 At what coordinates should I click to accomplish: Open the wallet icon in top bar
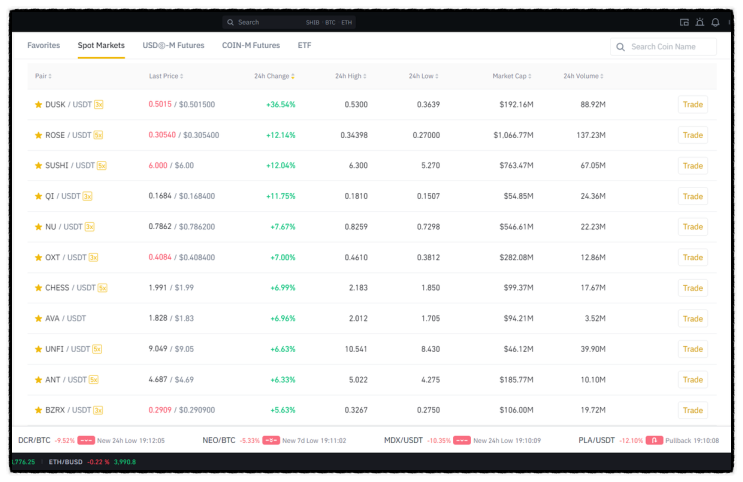(x=684, y=22)
